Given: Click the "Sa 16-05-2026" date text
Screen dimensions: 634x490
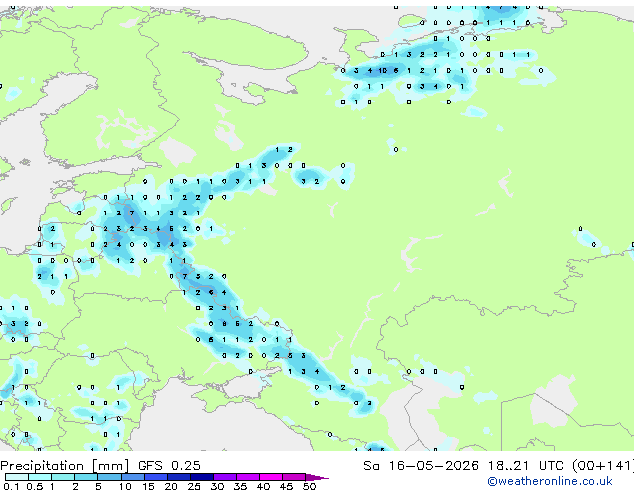Looking at the screenshot, I should click(x=421, y=466).
